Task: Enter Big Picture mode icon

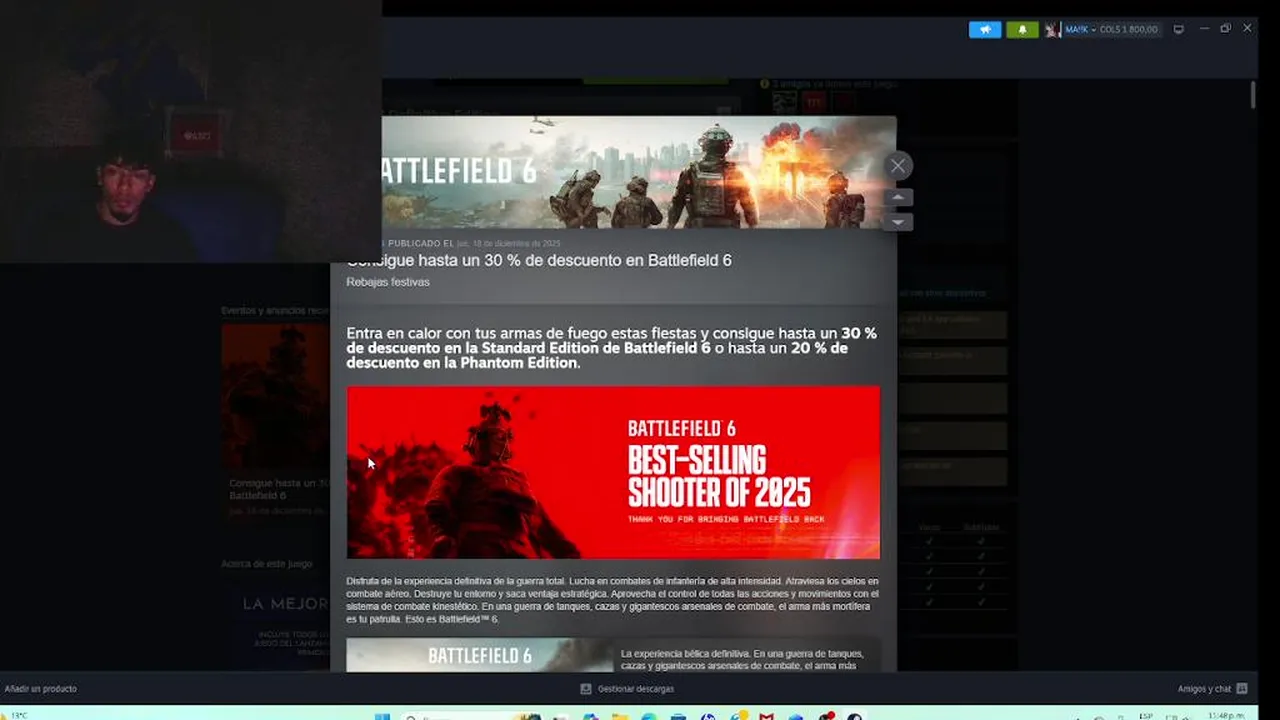Action: [1178, 29]
